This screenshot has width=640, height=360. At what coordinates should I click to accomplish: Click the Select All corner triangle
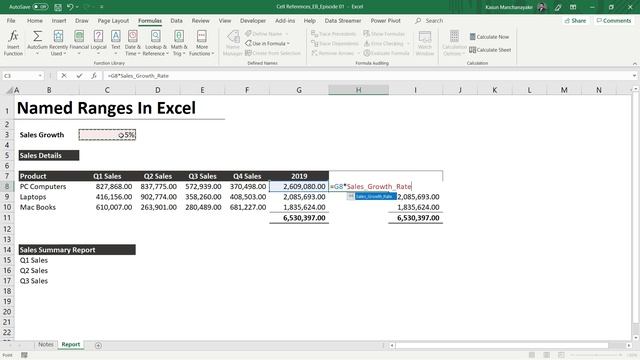(x=9, y=90)
